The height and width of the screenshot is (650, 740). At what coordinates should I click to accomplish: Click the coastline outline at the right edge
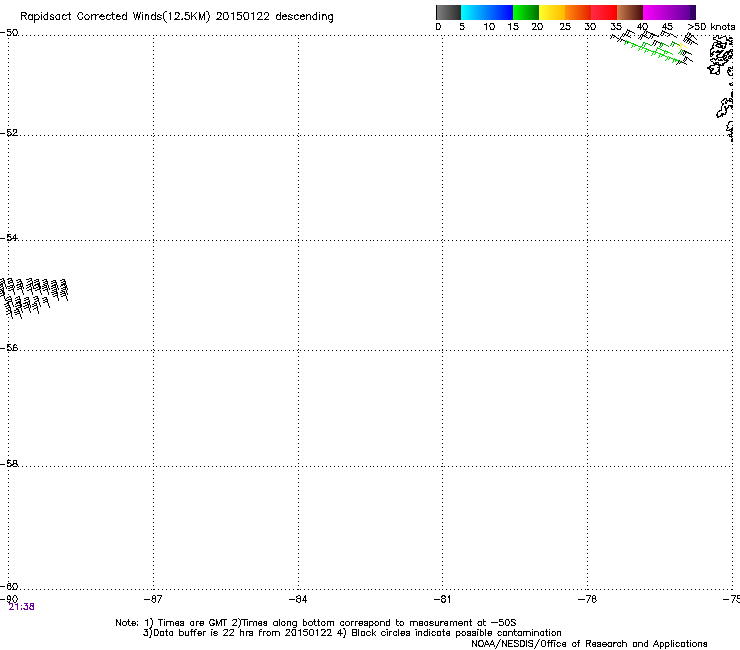tap(723, 87)
